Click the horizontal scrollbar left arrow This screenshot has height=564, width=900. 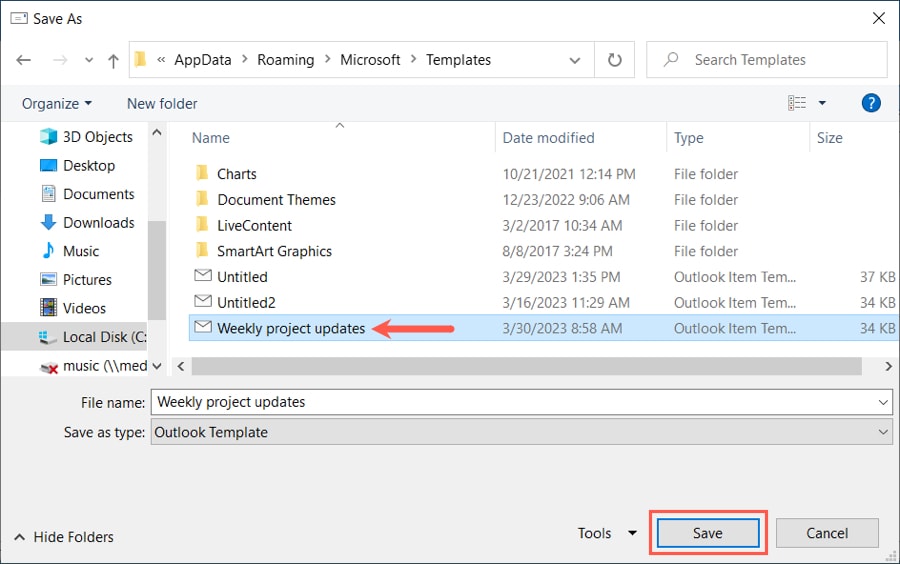click(x=181, y=366)
